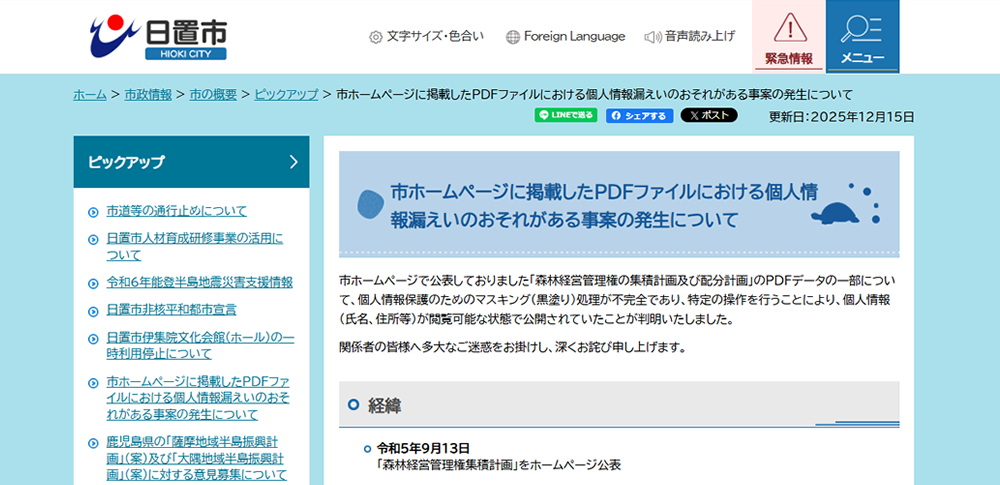
Task: Open 日置市非核平和都市宣言 link
Action: point(171,310)
